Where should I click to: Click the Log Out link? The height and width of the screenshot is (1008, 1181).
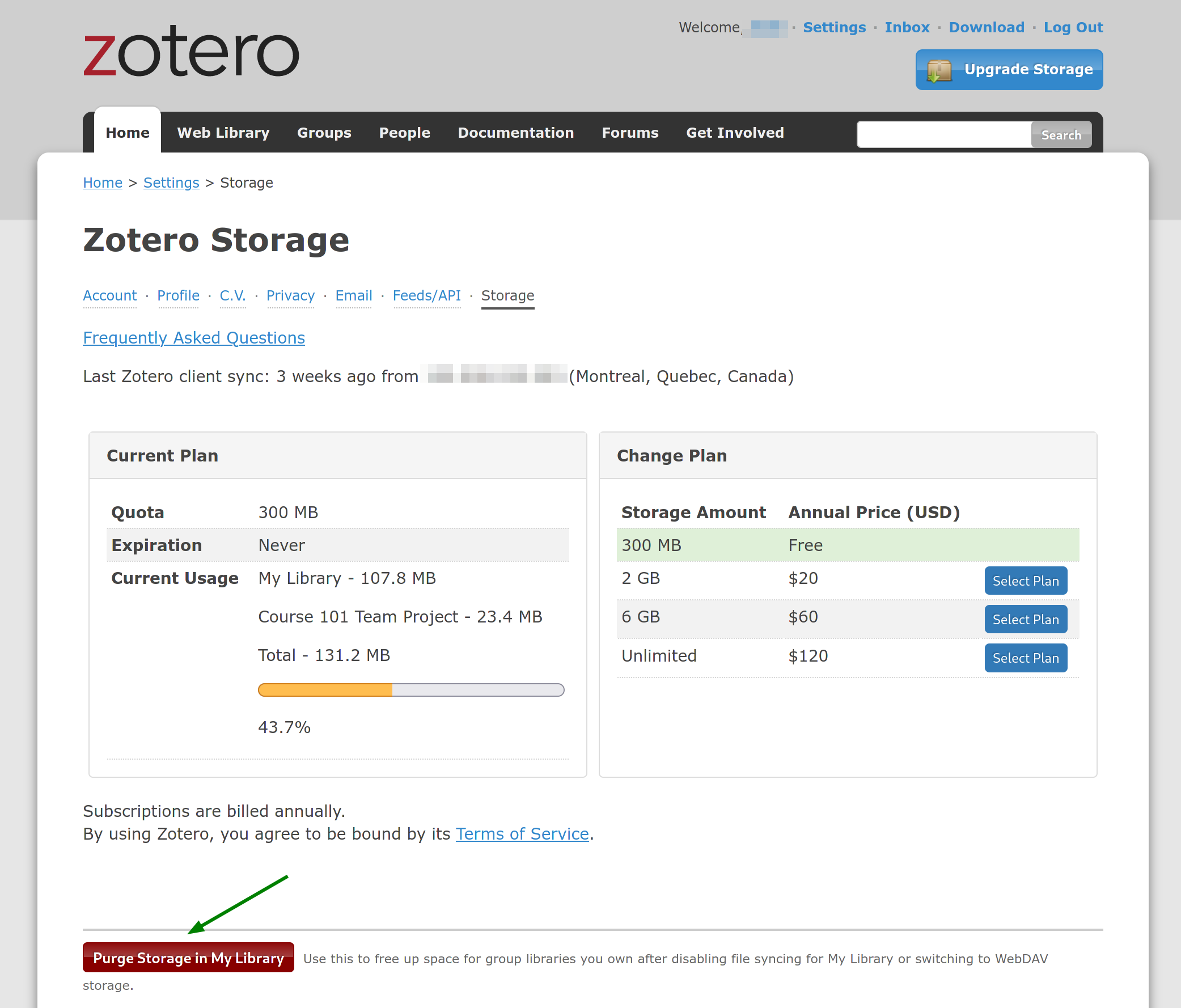click(1072, 27)
